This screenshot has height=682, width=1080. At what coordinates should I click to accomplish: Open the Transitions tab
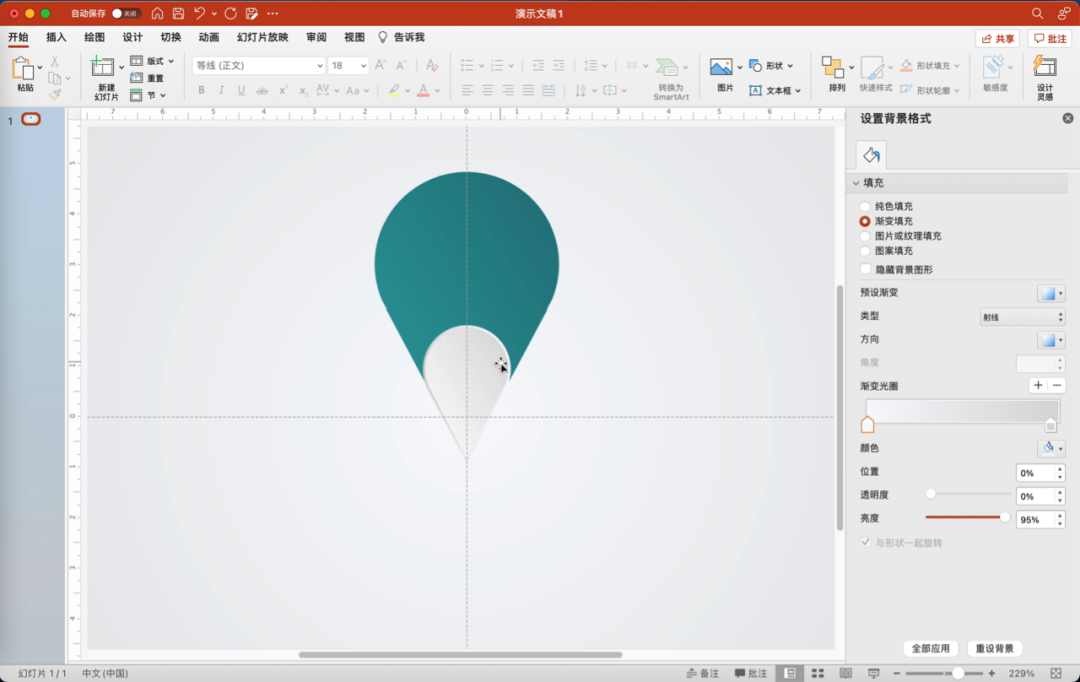click(x=171, y=37)
